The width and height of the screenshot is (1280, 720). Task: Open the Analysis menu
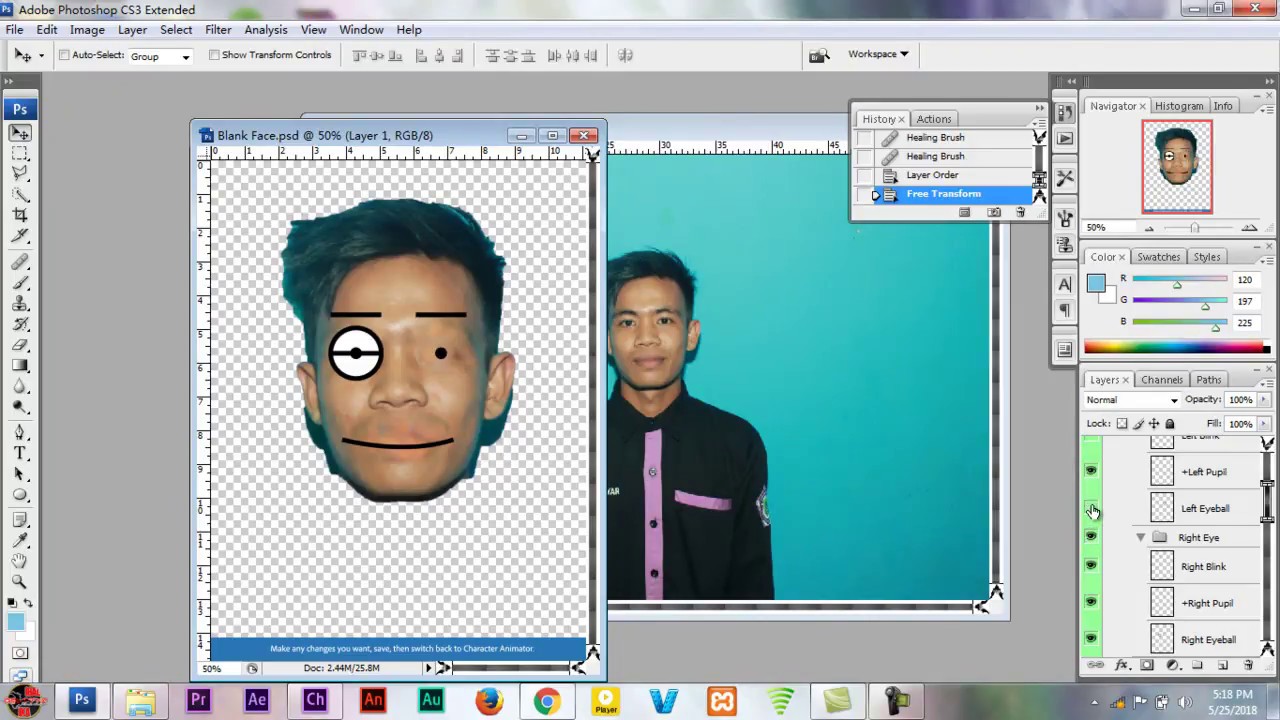coord(266,30)
